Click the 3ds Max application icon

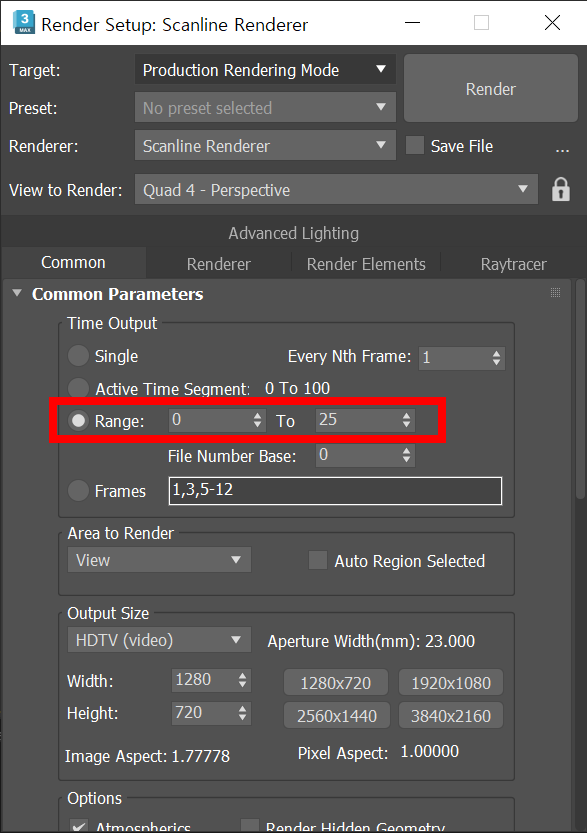coord(24,23)
